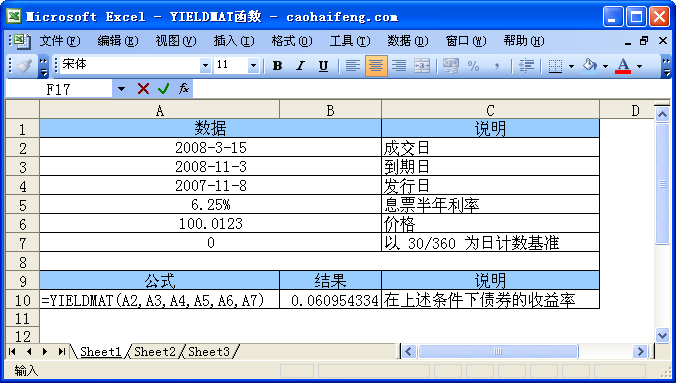Click horizontal scrollbar right arrow
676x383 pixels.
(x=640, y=352)
